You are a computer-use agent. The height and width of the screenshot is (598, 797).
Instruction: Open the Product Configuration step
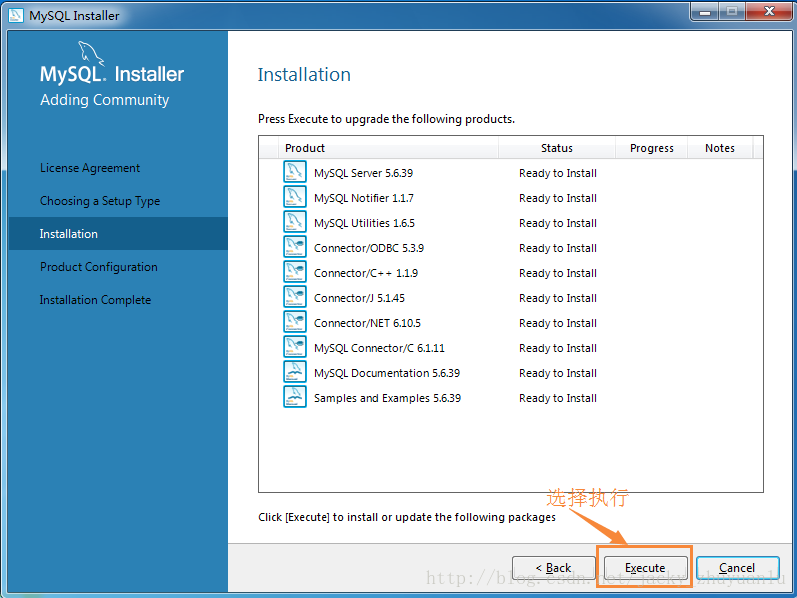99,267
